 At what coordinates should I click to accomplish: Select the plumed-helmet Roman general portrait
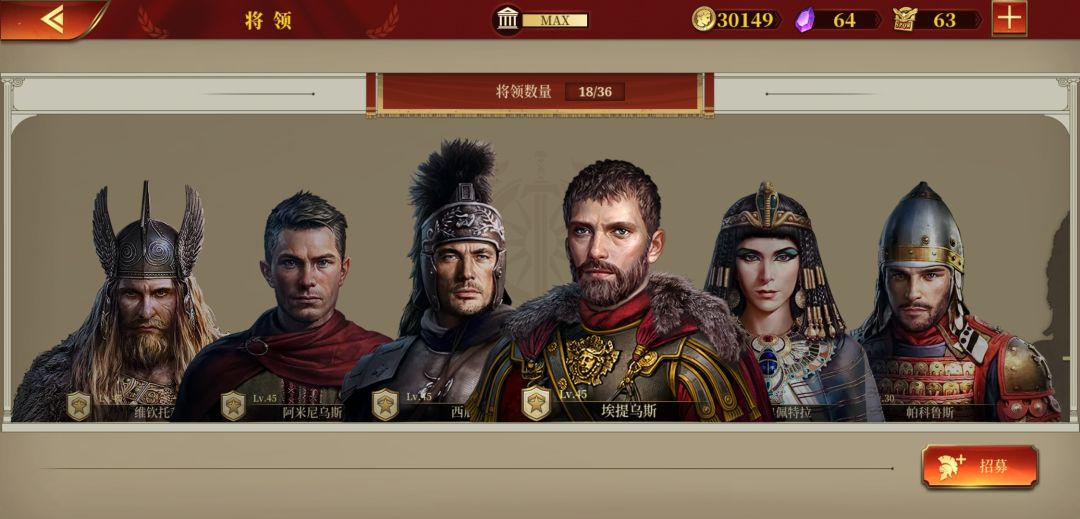(x=441, y=282)
